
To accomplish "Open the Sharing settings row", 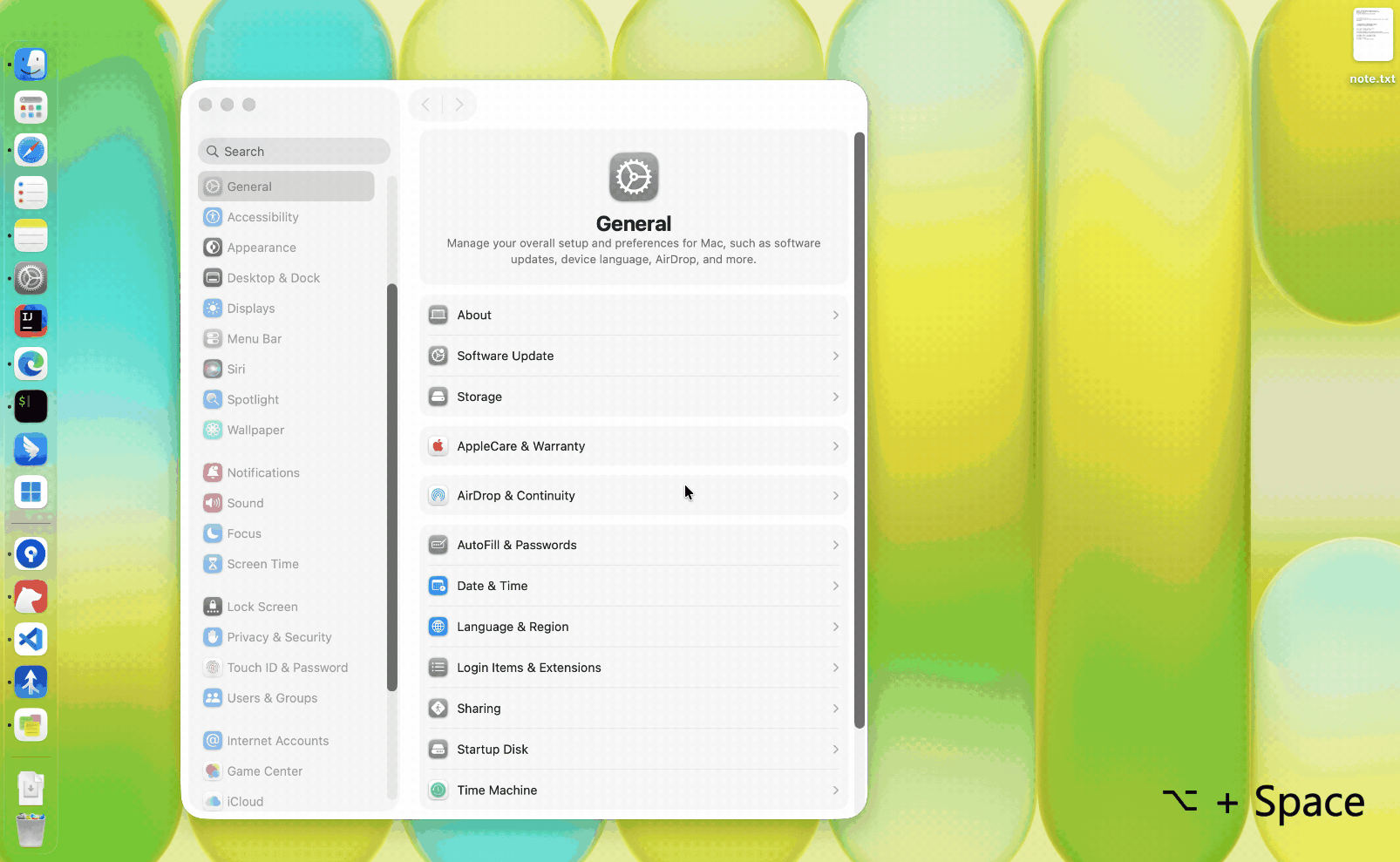I will coord(634,709).
